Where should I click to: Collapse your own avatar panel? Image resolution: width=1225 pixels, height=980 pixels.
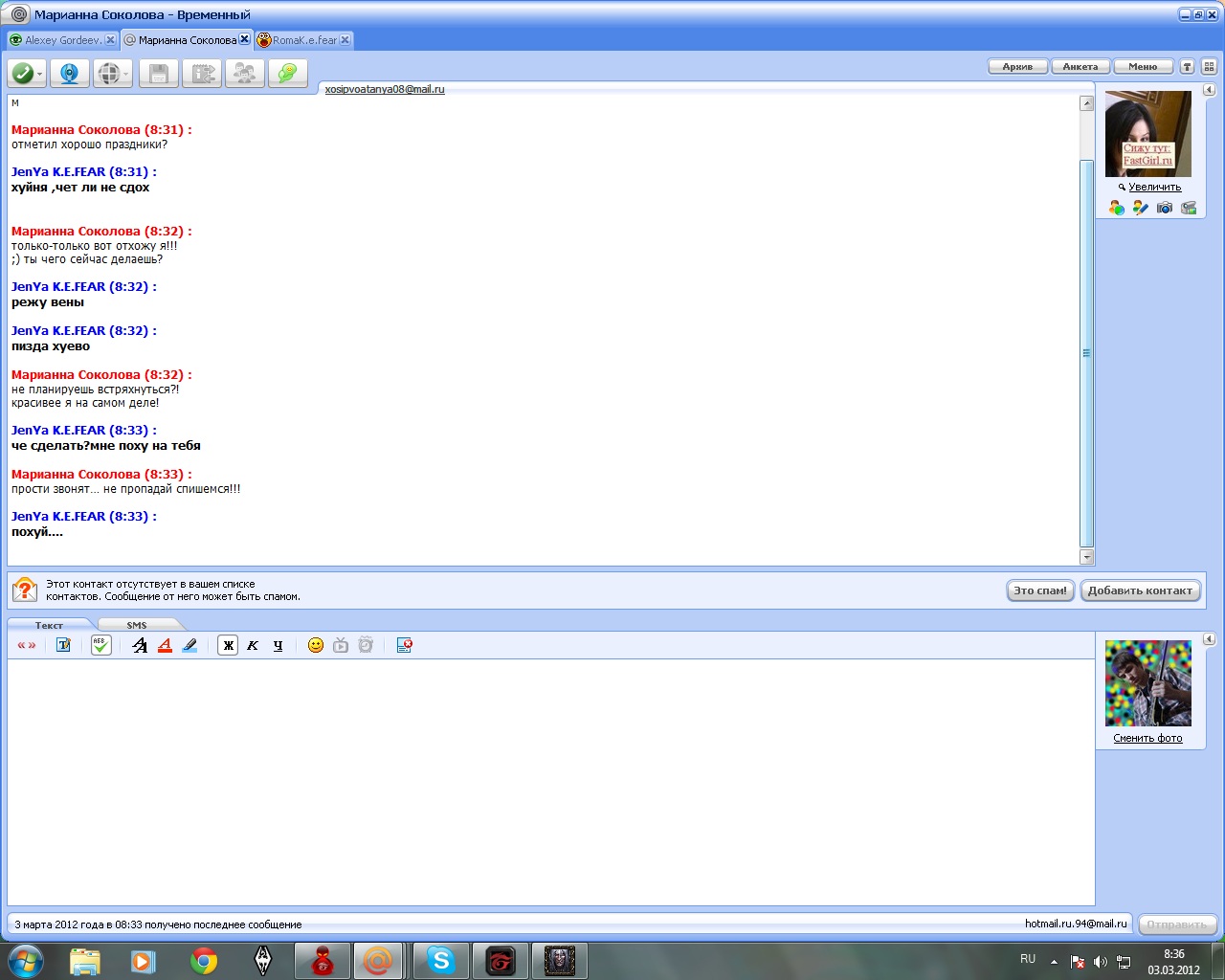pyautogui.click(x=1209, y=639)
